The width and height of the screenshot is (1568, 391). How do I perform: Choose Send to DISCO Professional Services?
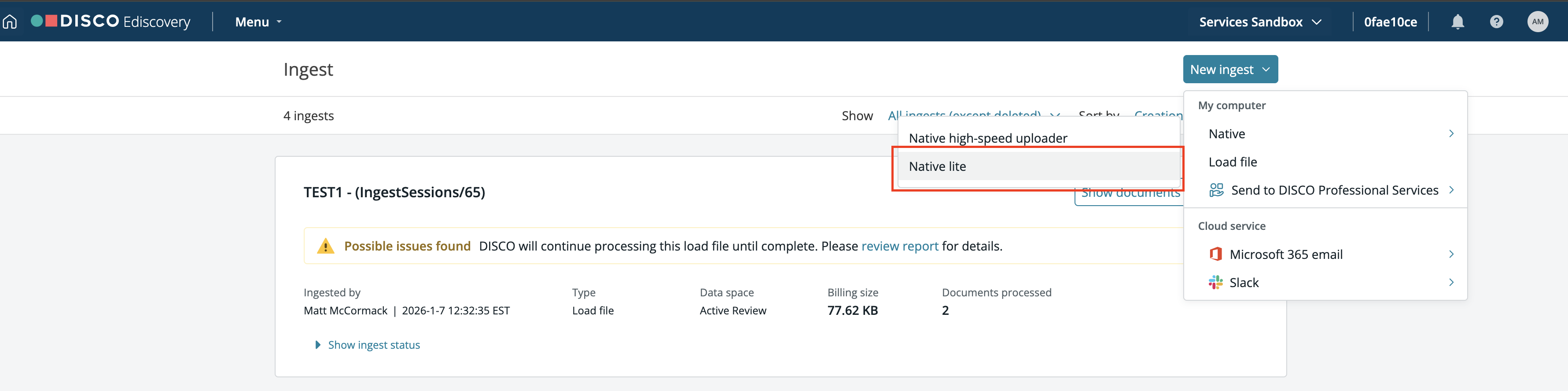pos(1325,190)
